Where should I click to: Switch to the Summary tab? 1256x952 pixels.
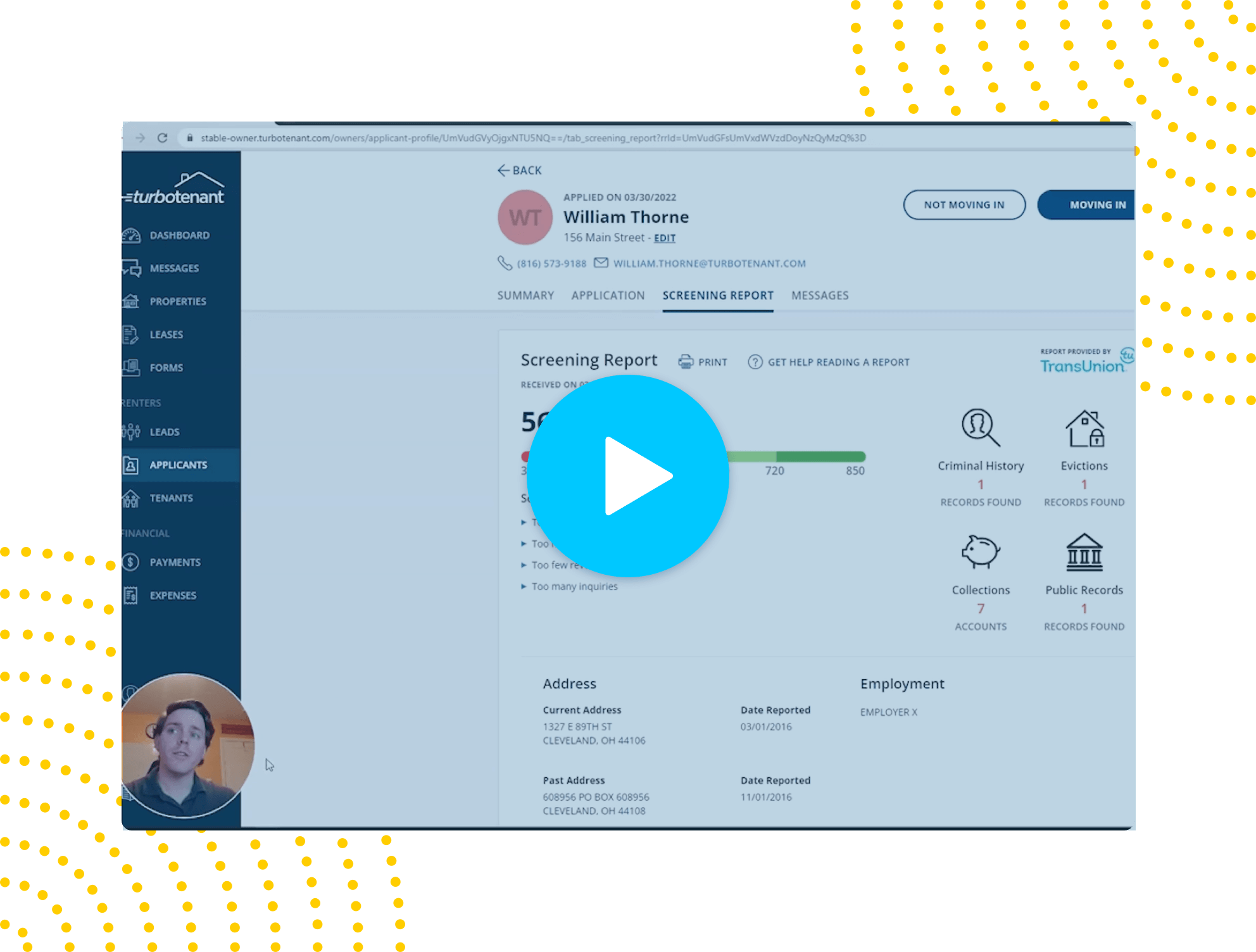(x=525, y=296)
